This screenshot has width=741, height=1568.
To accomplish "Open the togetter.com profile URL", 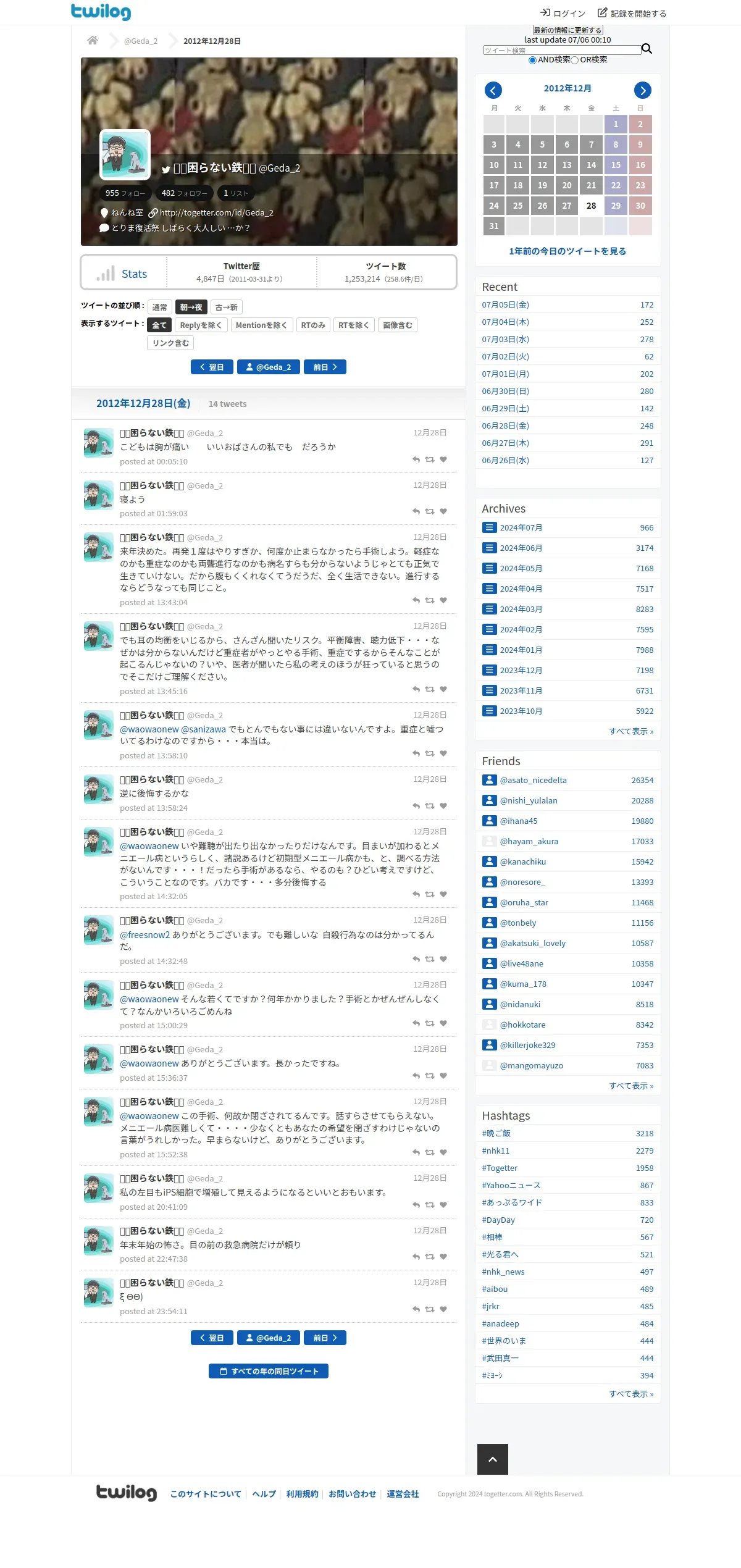I will (x=216, y=212).
